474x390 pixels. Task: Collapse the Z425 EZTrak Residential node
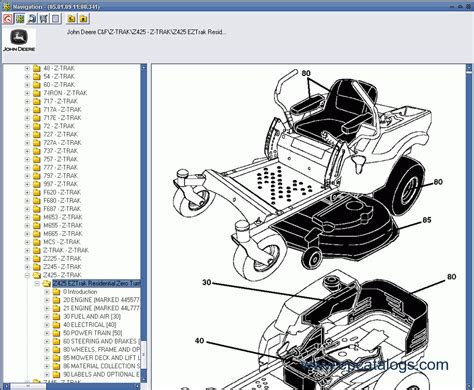tap(37, 284)
